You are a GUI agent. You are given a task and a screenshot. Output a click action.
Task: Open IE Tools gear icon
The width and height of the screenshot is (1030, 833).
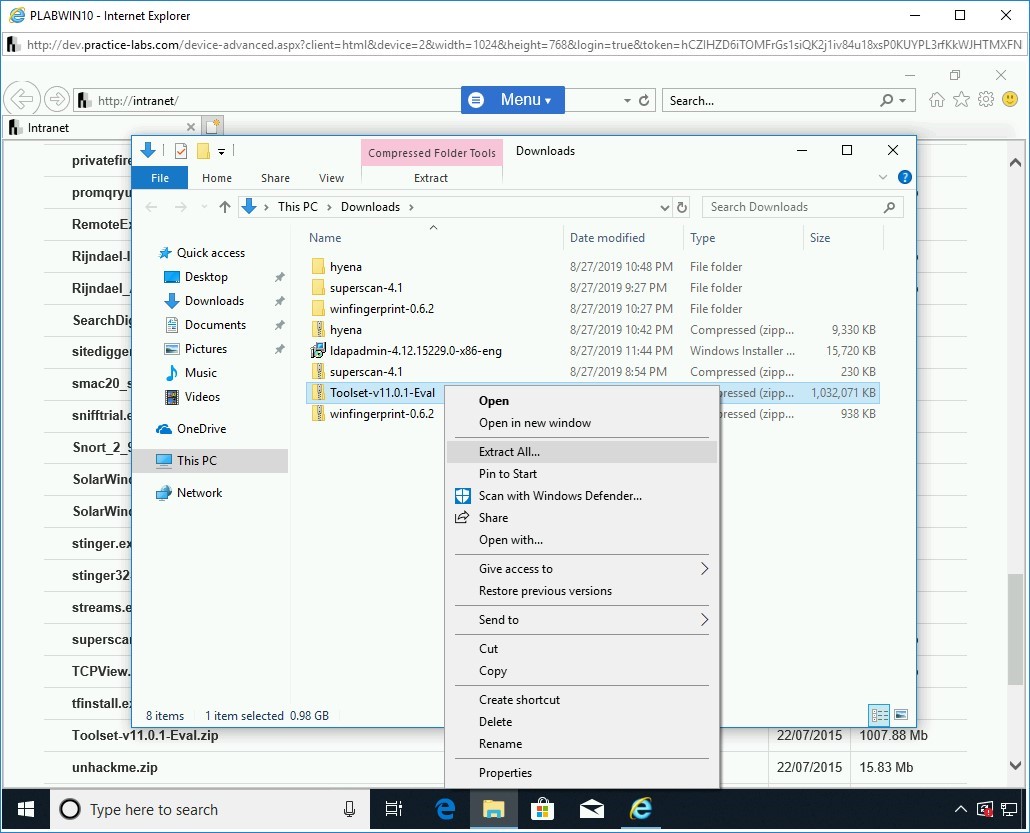986,100
